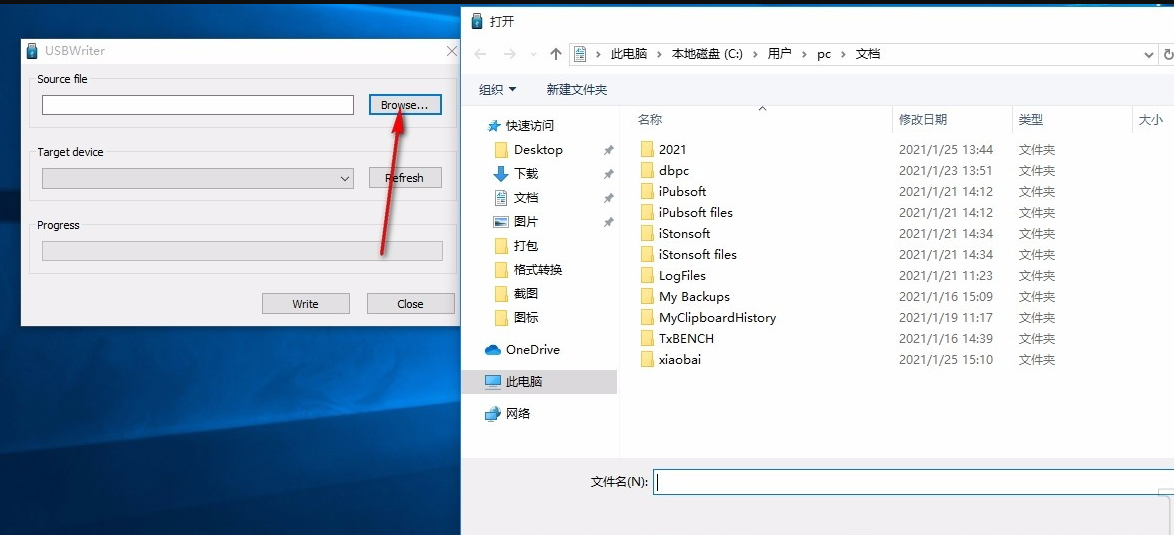Click the back arrow in Open dialog
This screenshot has width=1174, height=535.
click(x=481, y=54)
